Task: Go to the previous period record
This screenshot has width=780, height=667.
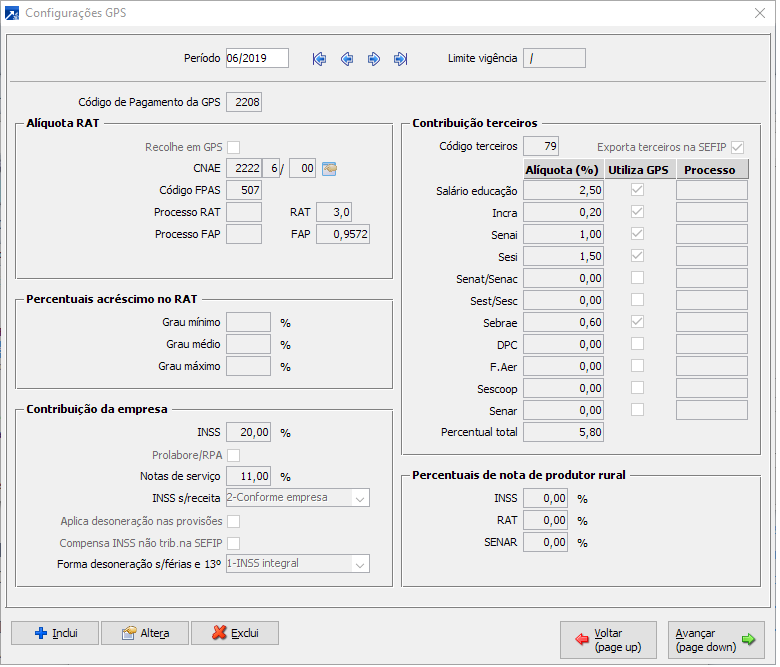Action: point(347,59)
